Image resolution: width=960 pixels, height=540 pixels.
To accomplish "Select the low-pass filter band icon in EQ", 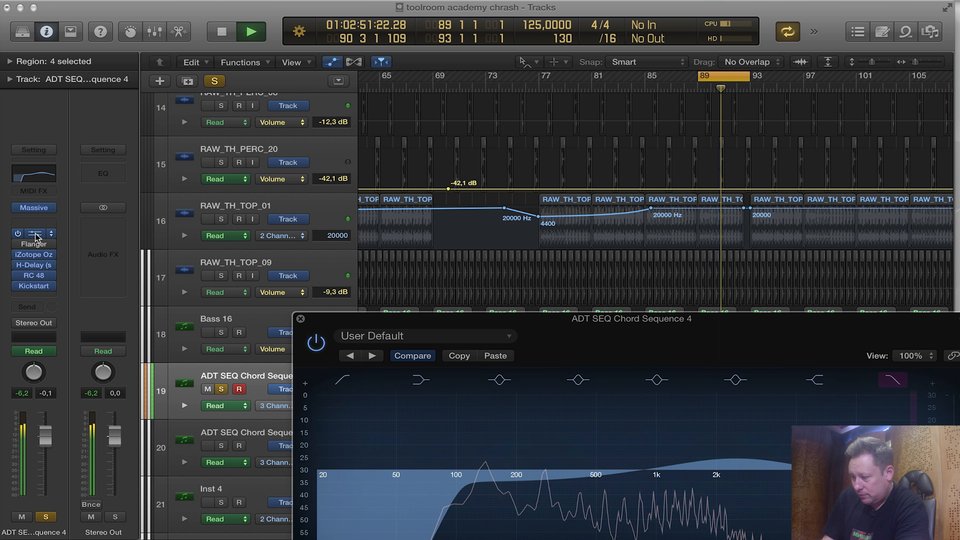I will (x=893, y=380).
